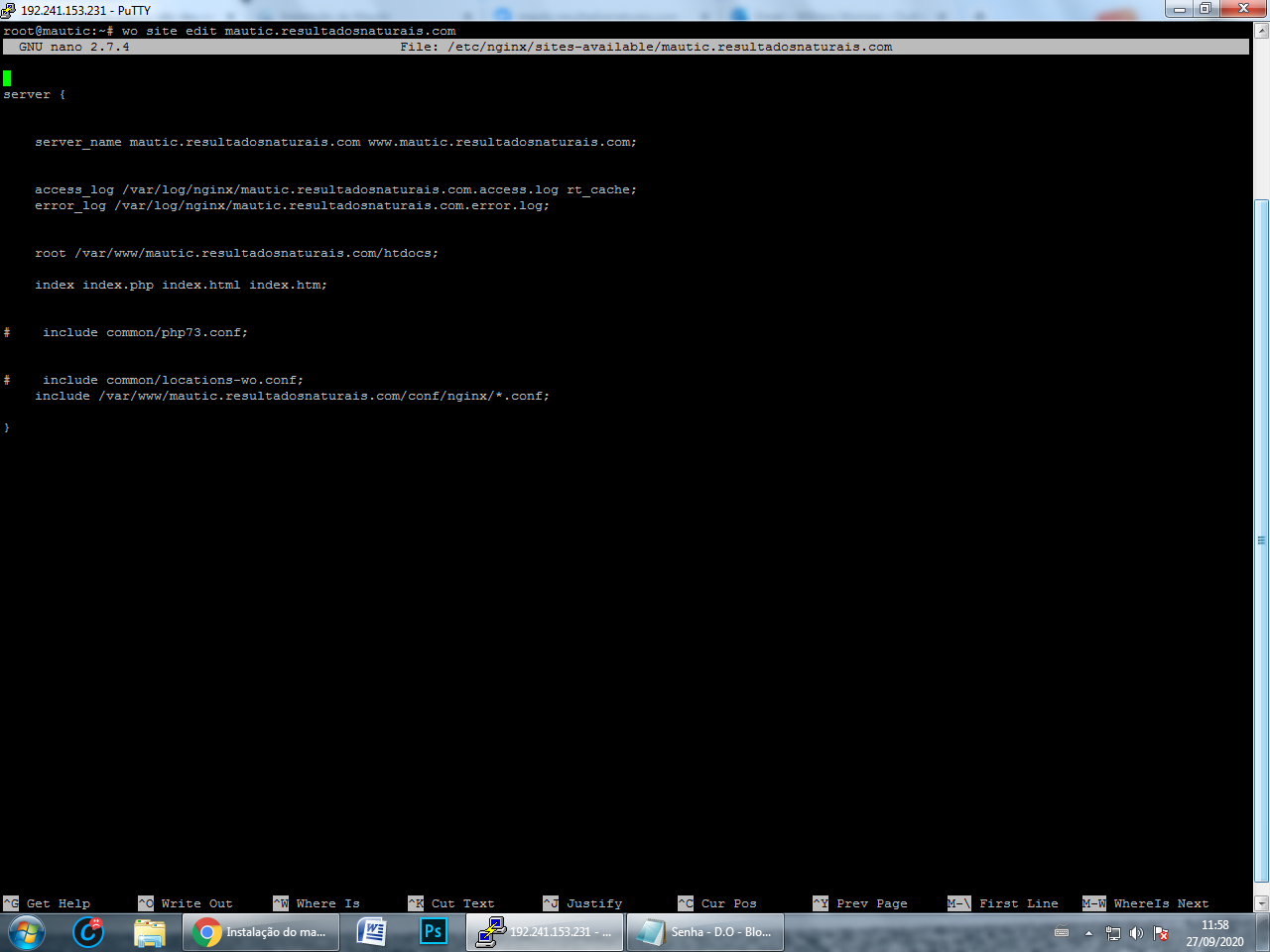
Task: Place cursor on server_name line in nano
Action: coord(335,142)
